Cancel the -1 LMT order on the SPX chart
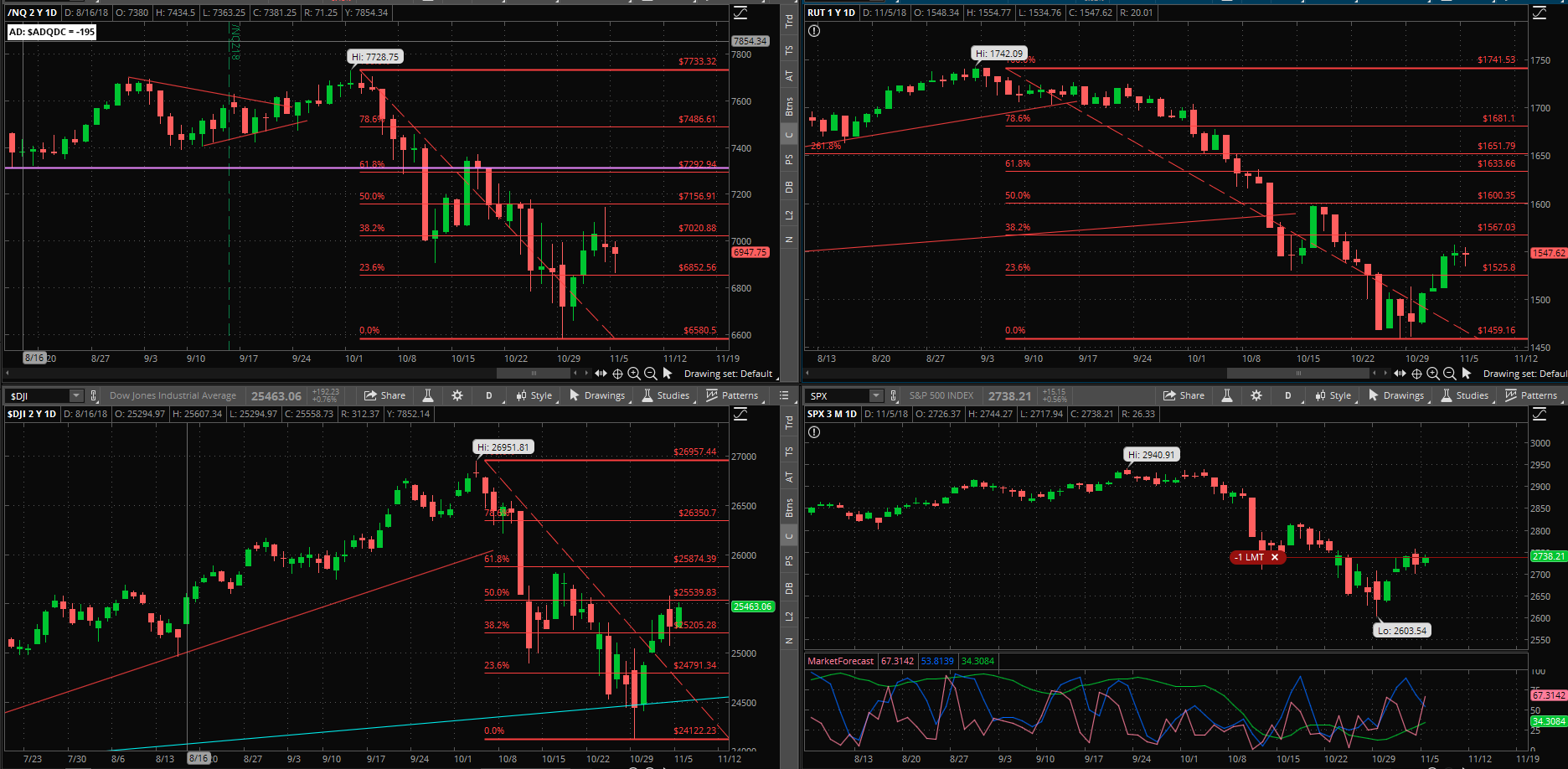The height and width of the screenshot is (769, 1568). click(1275, 557)
